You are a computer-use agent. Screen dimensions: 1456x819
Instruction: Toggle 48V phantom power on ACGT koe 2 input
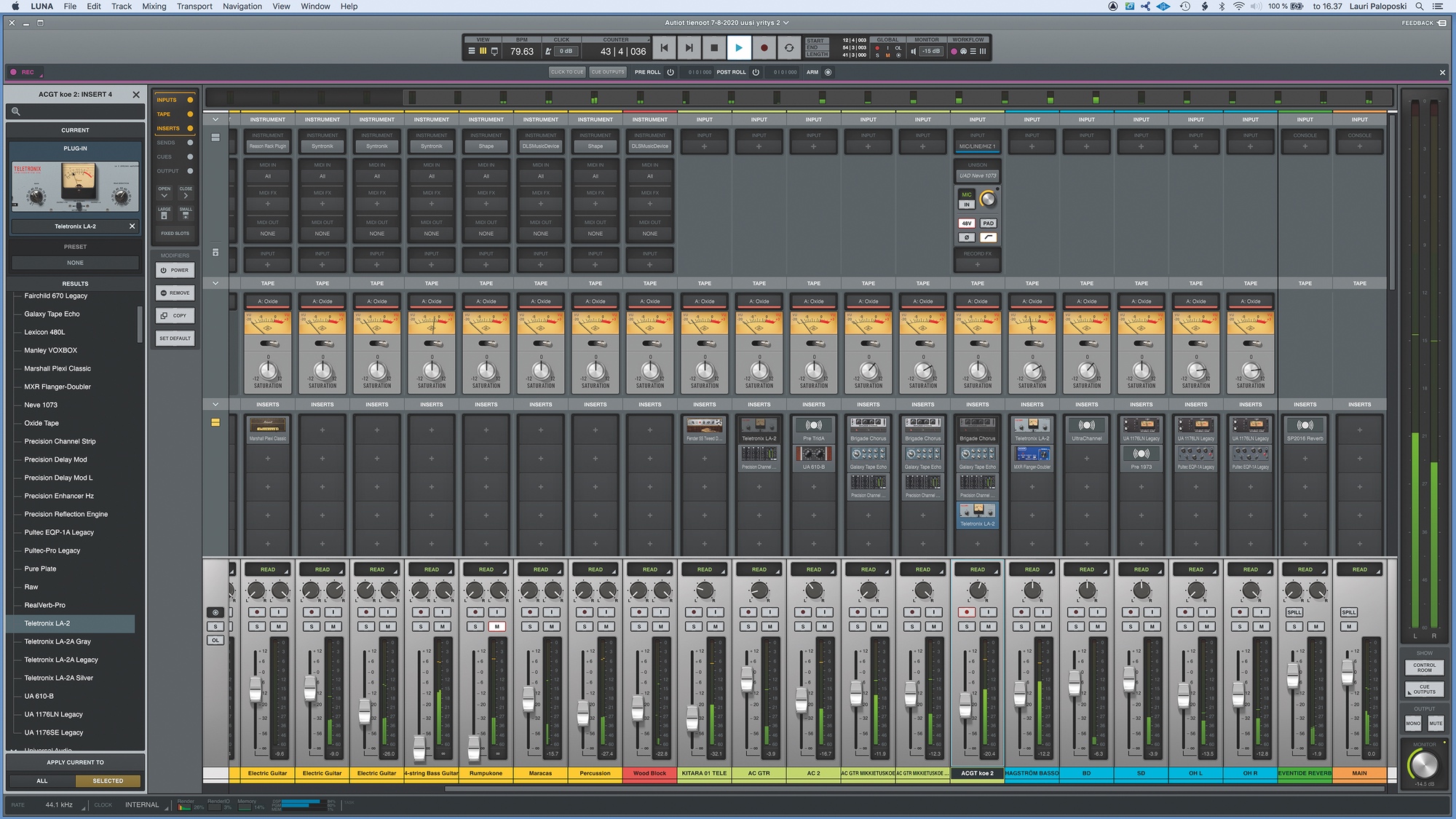[x=966, y=223]
